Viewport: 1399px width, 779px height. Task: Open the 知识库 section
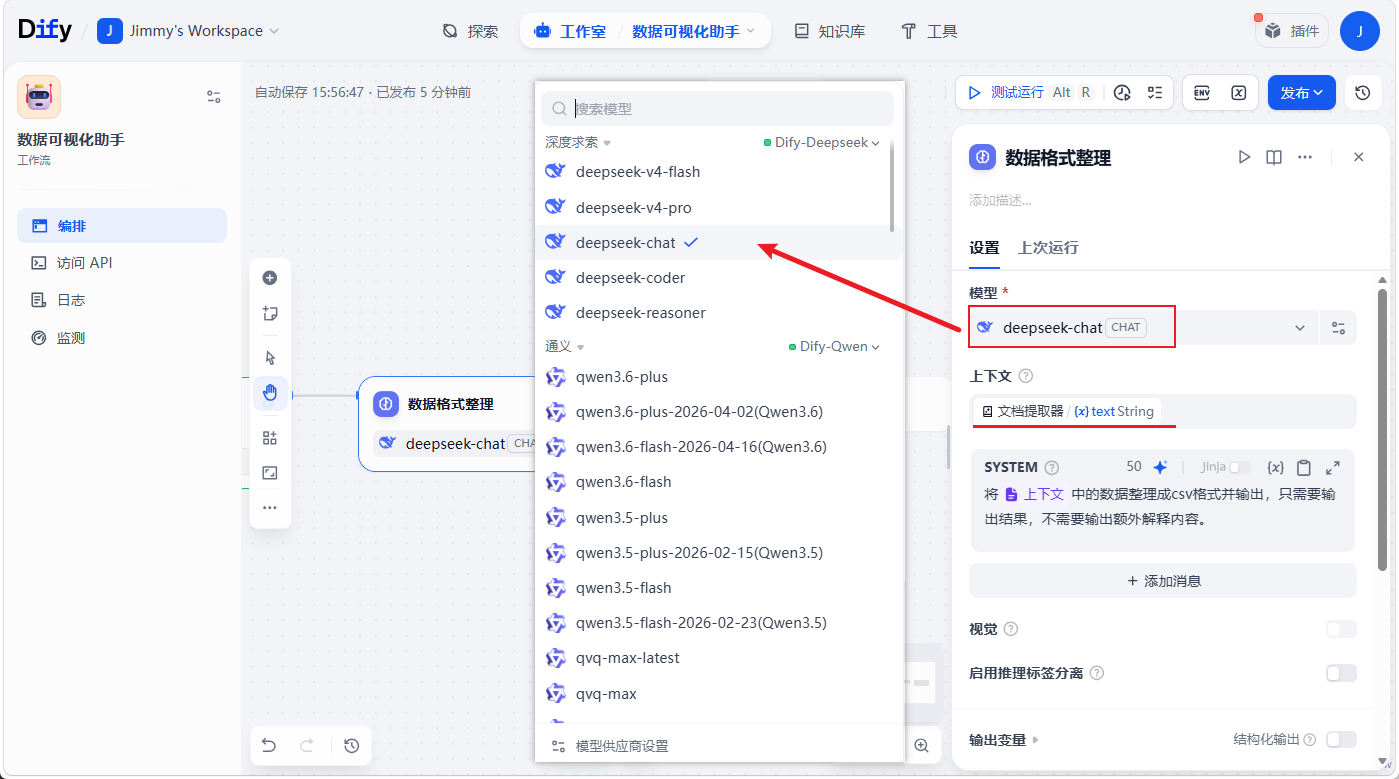830,31
